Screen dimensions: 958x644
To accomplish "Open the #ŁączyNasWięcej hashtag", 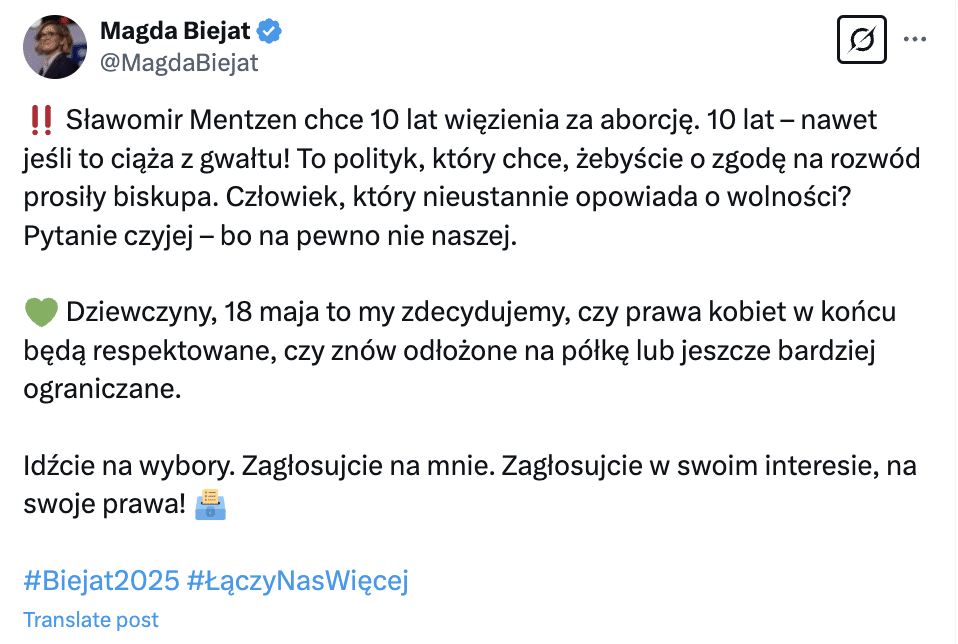I will pos(298,581).
